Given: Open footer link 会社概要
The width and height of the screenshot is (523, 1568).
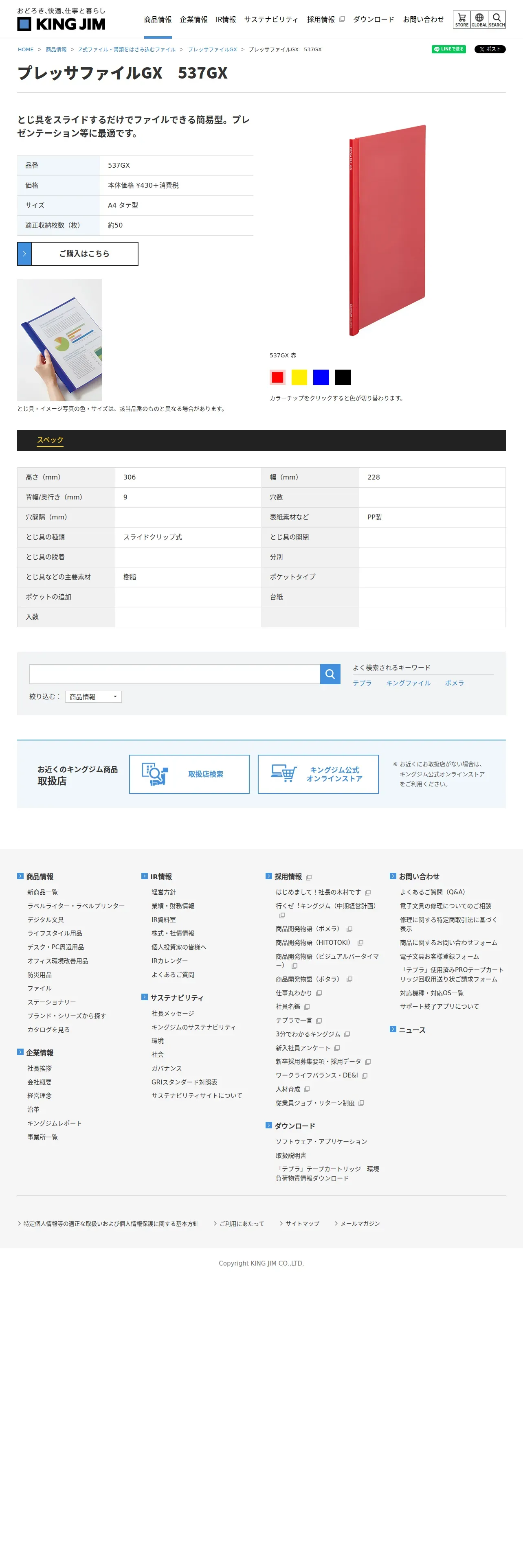Looking at the screenshot, I should pos(40,1082).
